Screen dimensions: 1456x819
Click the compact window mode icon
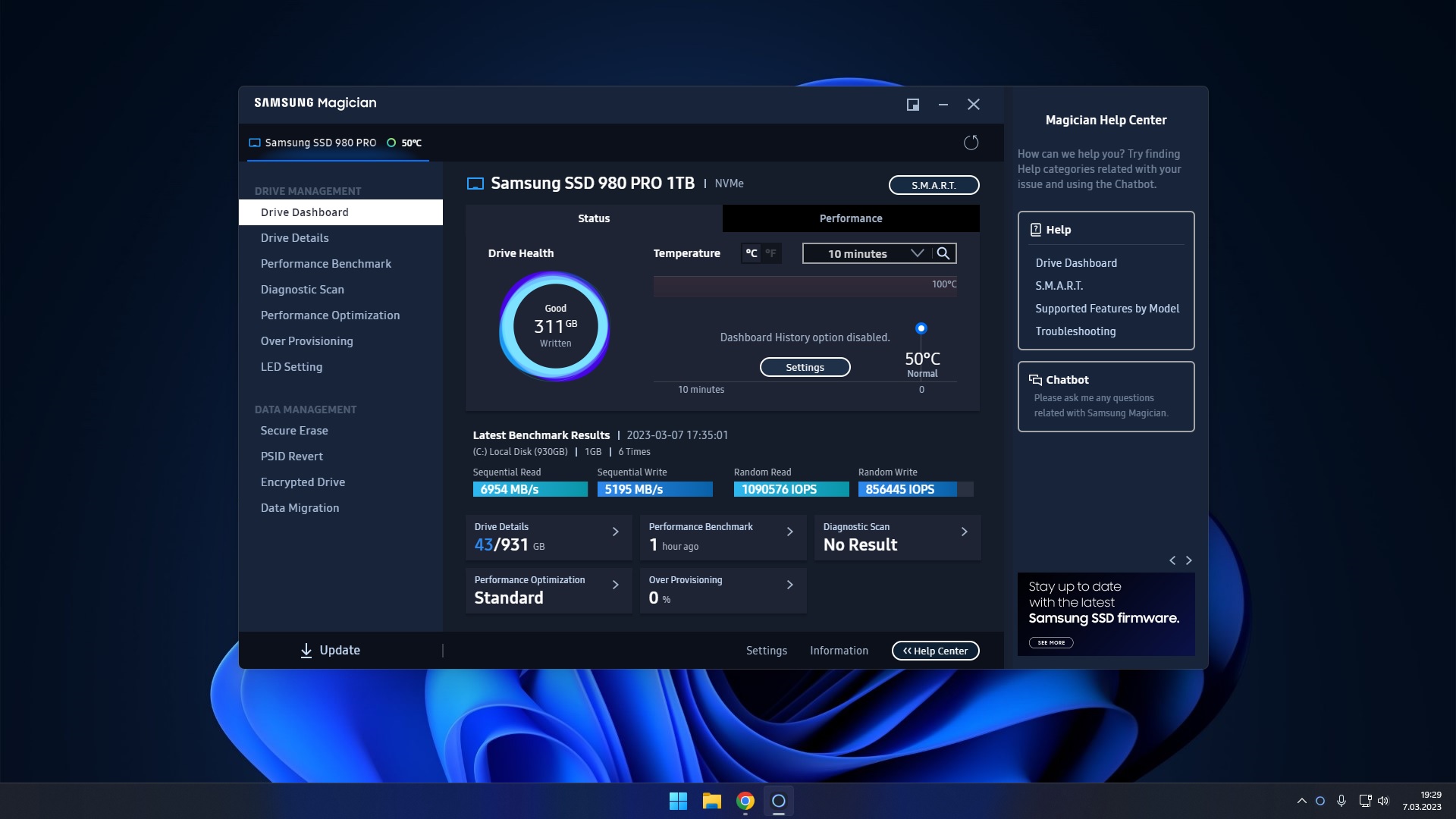(913, 105)
